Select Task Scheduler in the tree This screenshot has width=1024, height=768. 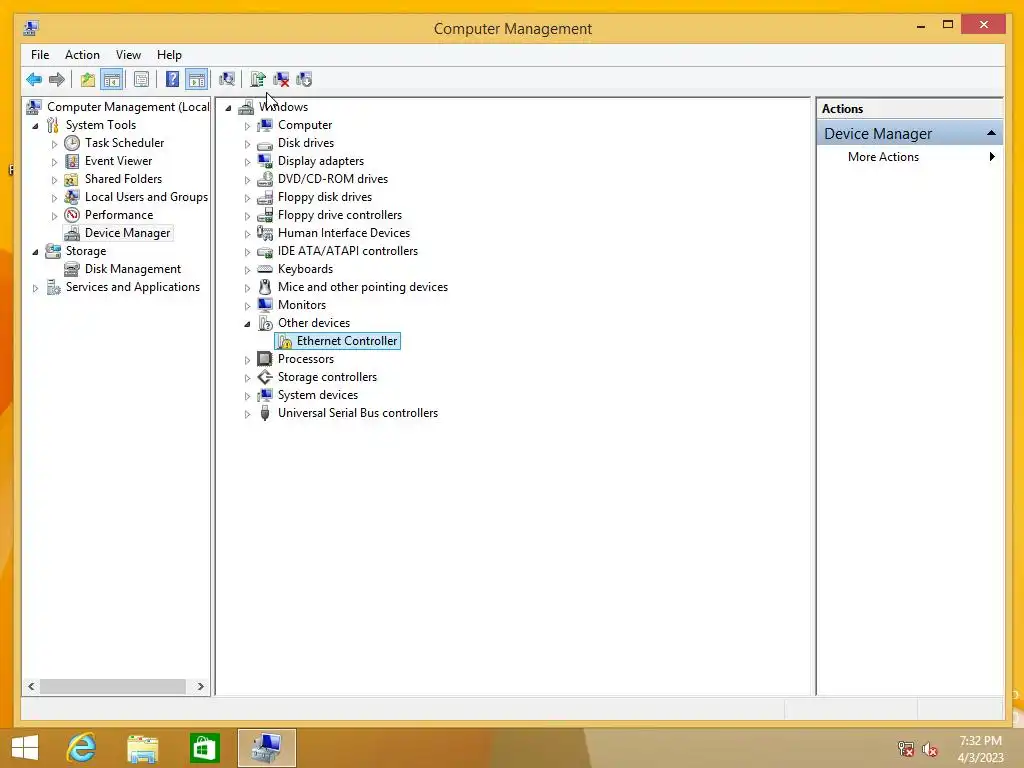124,142
